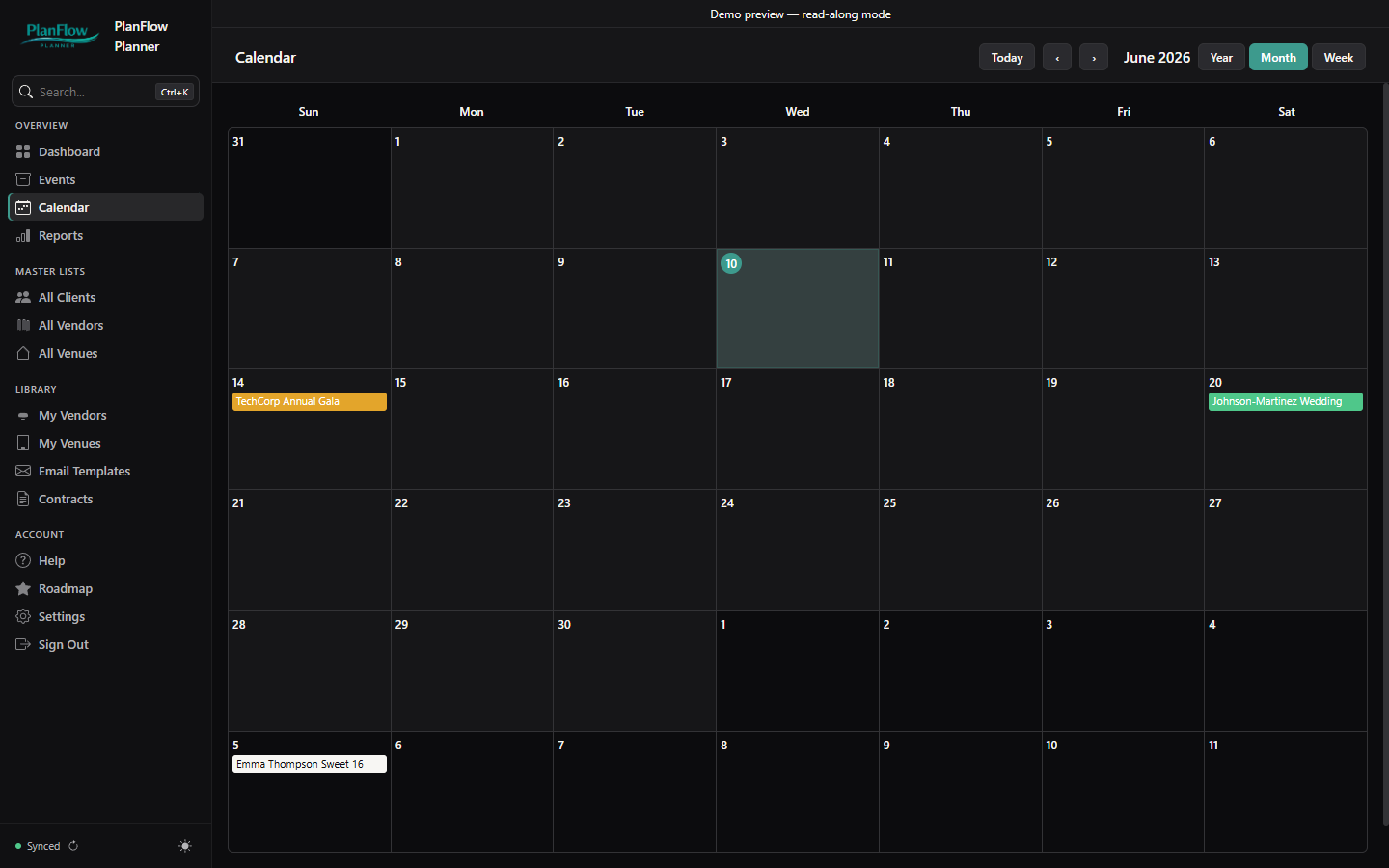Click the Wed column header
This screenshot has width=1389, height=868.
pos(798,112)
